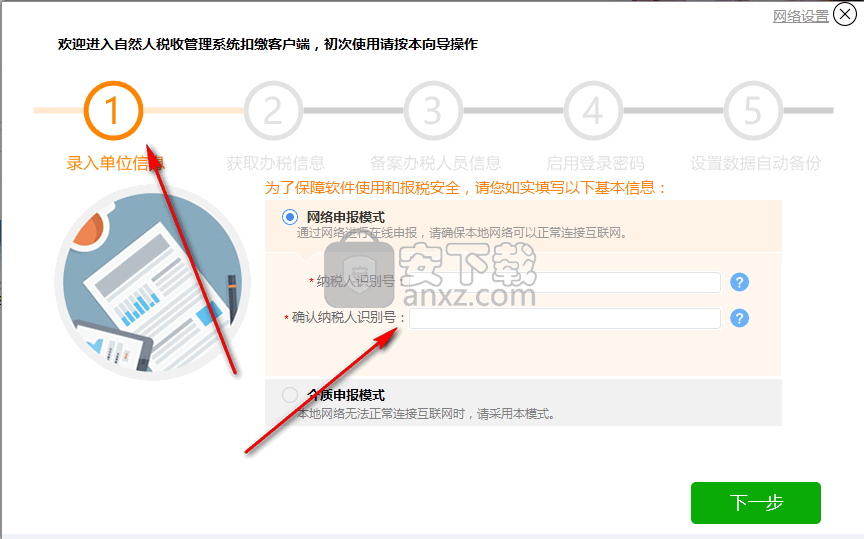Click the step 2 circle icon
The width and height of the screenshot is (864, 539).
pyautogui.click(x=273, y=110)
